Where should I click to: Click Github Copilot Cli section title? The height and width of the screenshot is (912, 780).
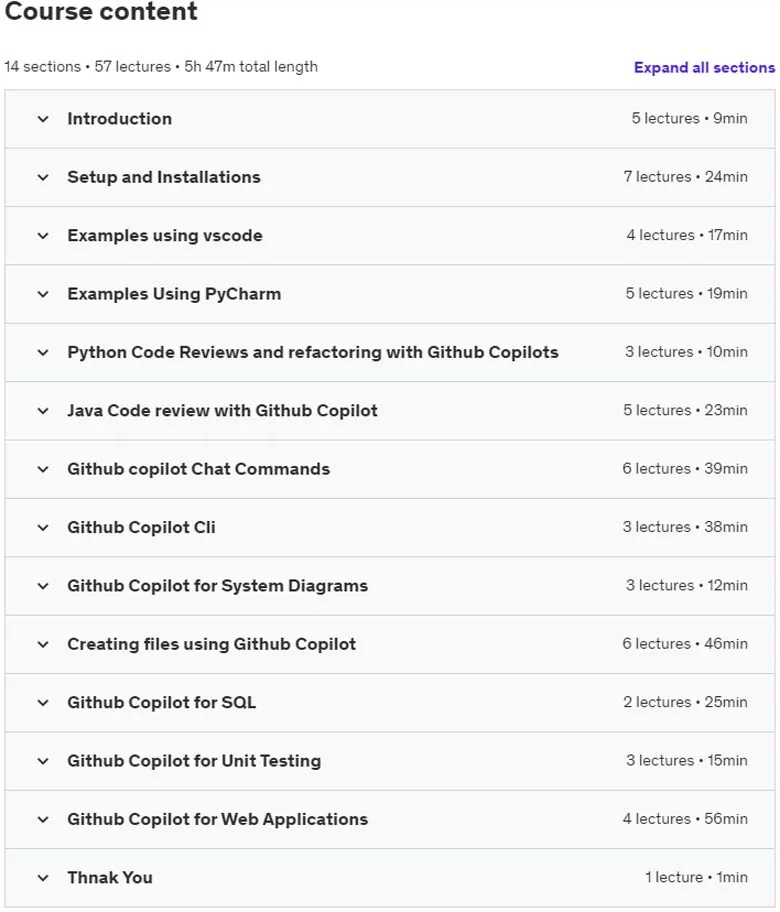[x=141, y=528]
